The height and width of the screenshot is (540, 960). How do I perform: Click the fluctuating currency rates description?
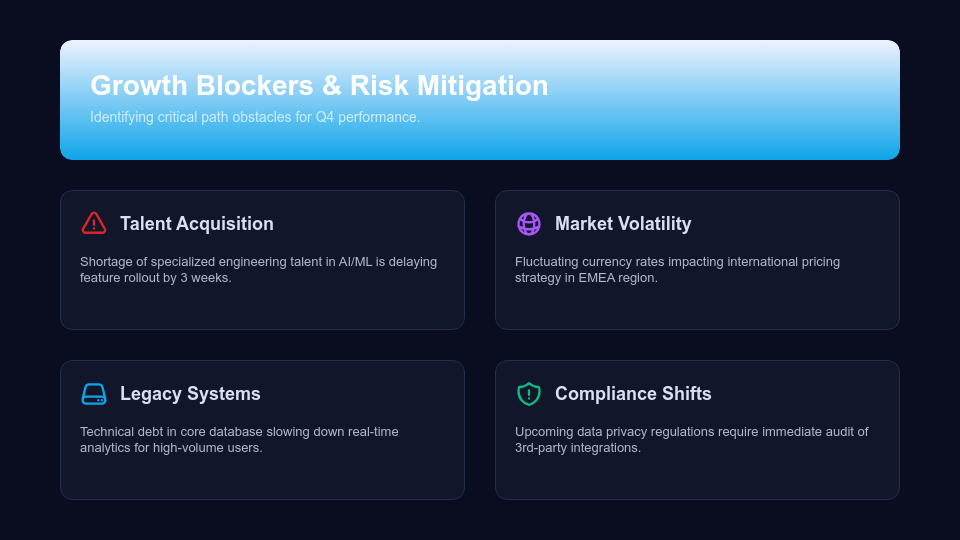coord(677,269)
